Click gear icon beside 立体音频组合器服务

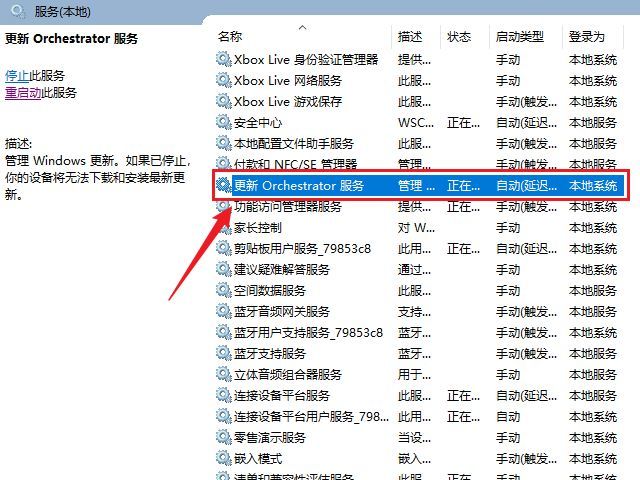tap(224, 374)
